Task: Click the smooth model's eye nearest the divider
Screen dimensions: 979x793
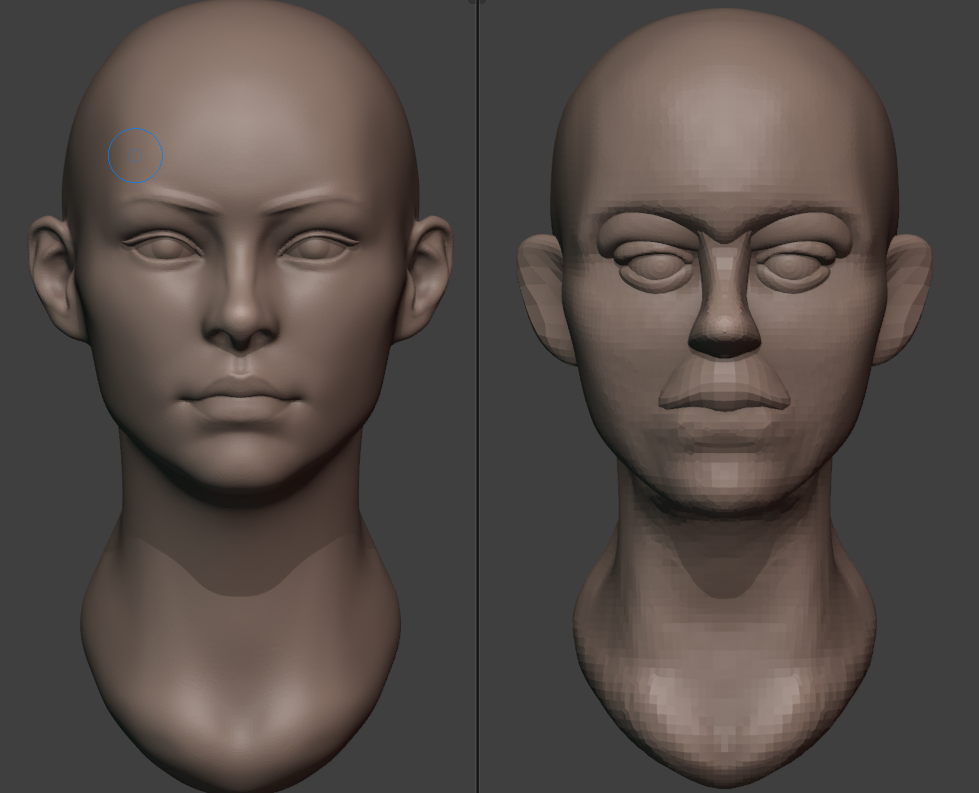Action: pos(317,246)
